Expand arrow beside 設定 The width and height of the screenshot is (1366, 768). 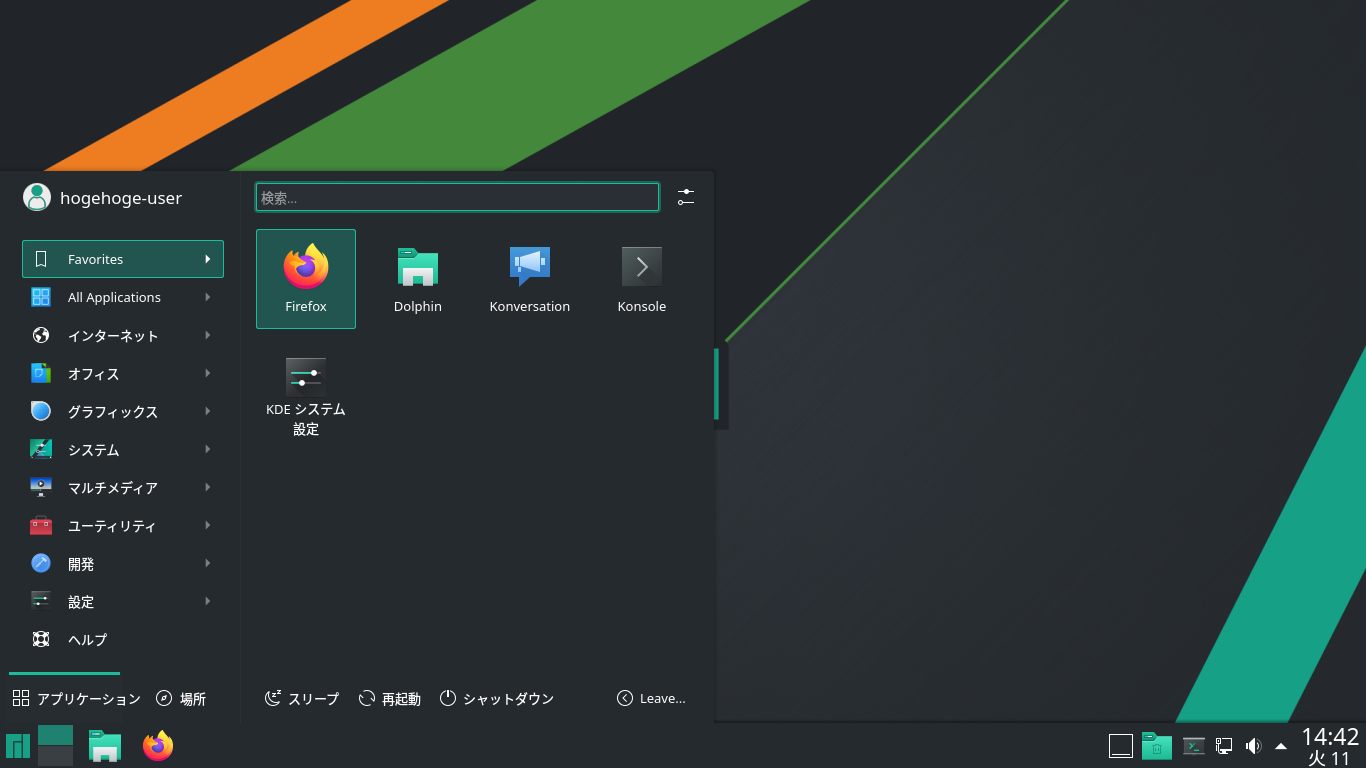coord(208,601)
